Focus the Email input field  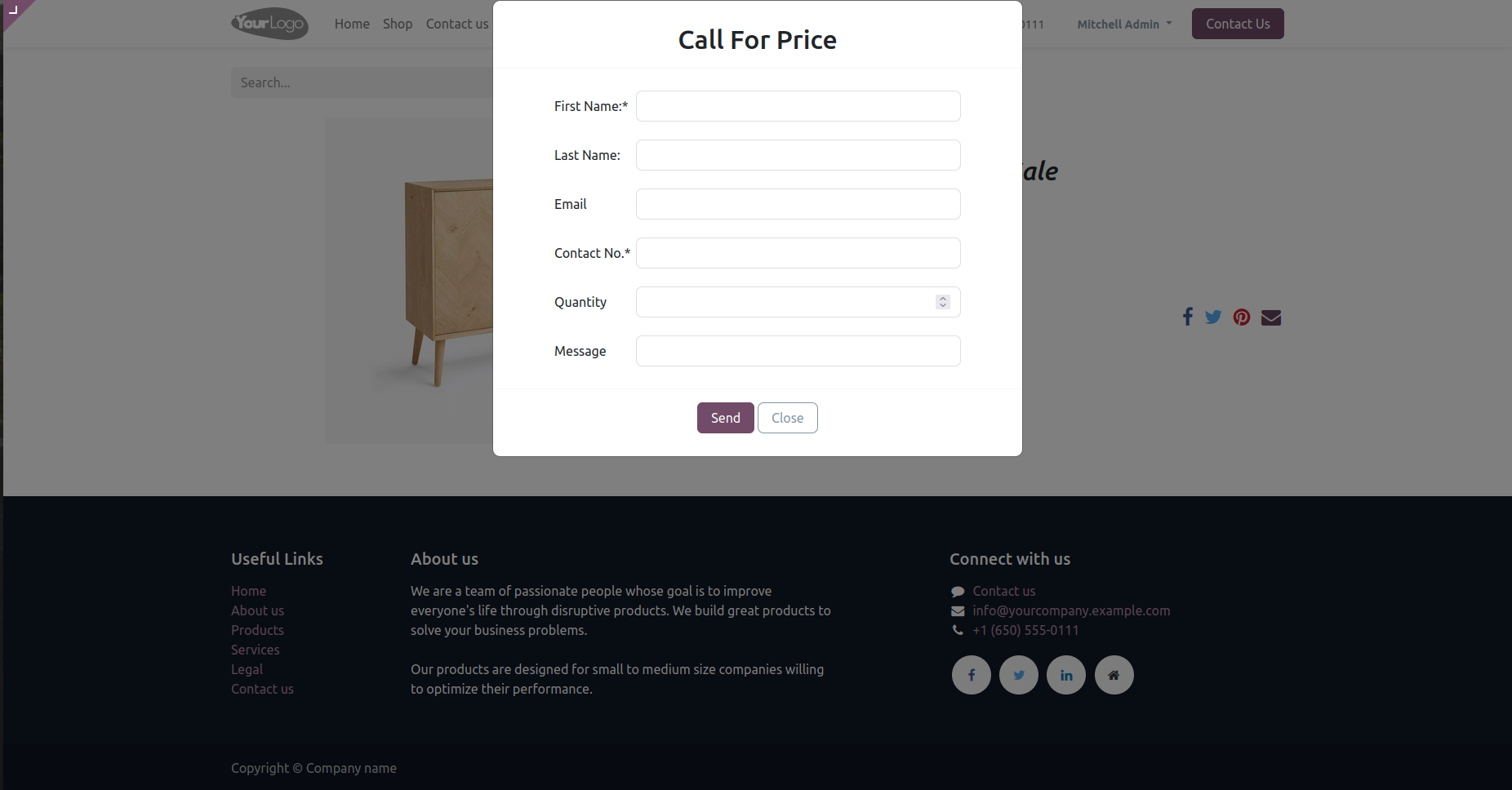coord(798,204)
